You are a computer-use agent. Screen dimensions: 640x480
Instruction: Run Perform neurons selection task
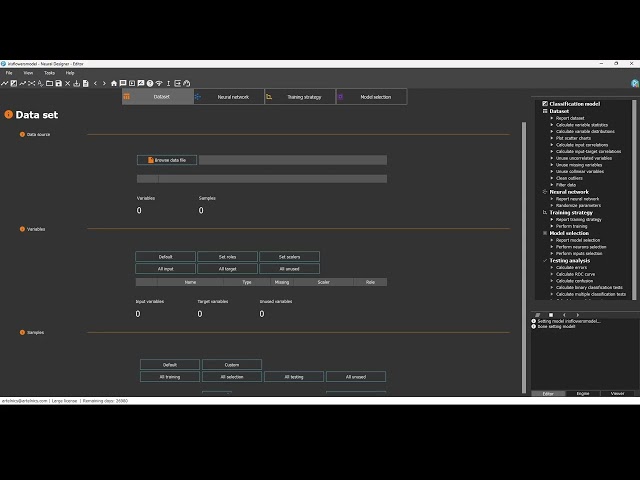[581, 247]
